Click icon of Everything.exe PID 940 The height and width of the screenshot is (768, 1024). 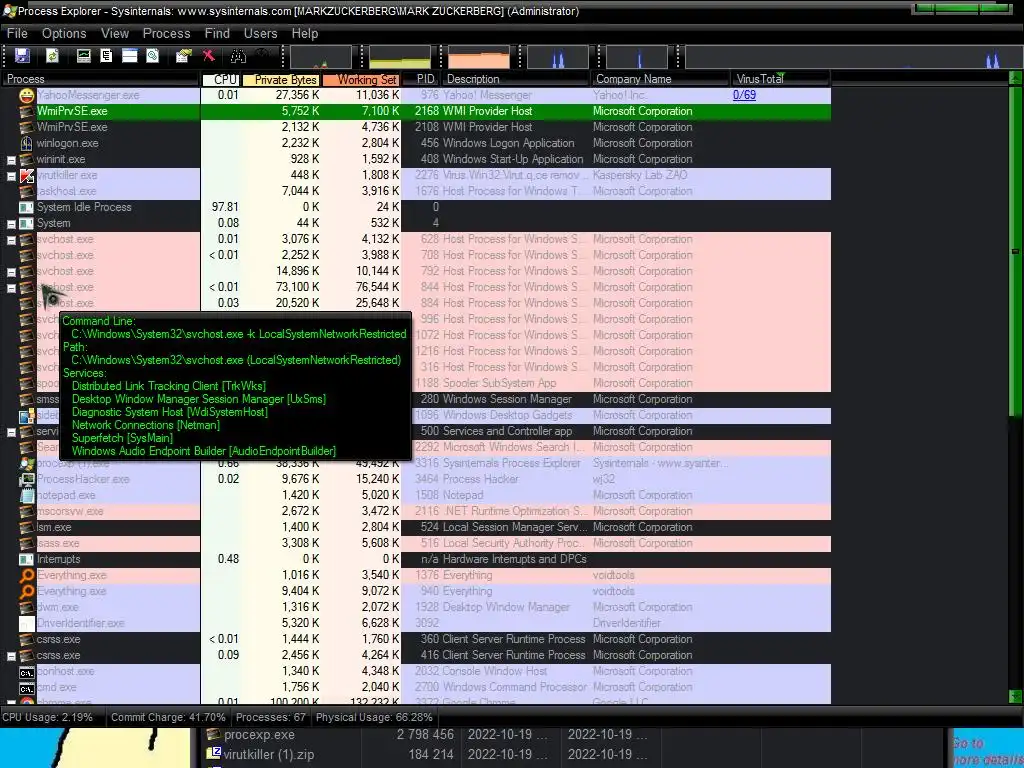pos(27,591)
